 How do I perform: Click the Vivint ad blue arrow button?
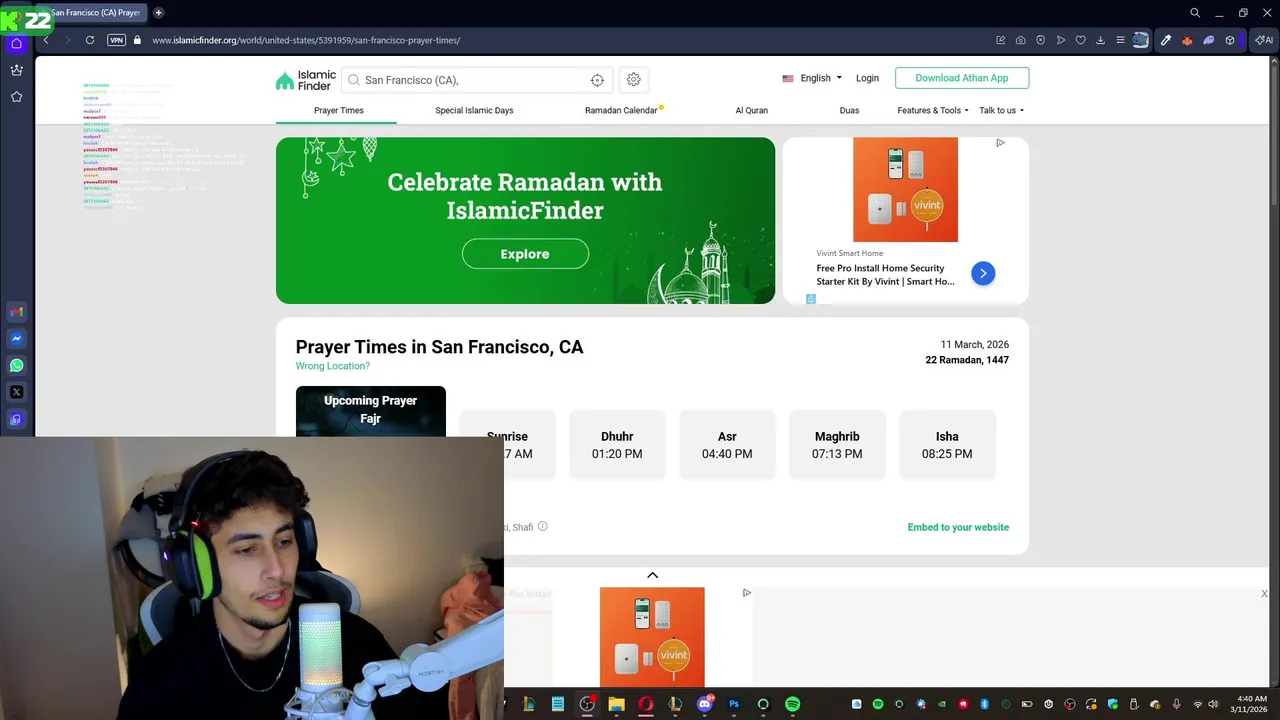click(x=983, y=273)
